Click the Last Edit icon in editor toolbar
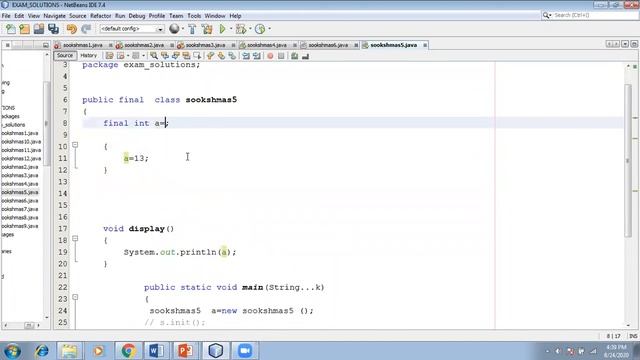Viewport: 640px width, 360px height. (109, 56)
